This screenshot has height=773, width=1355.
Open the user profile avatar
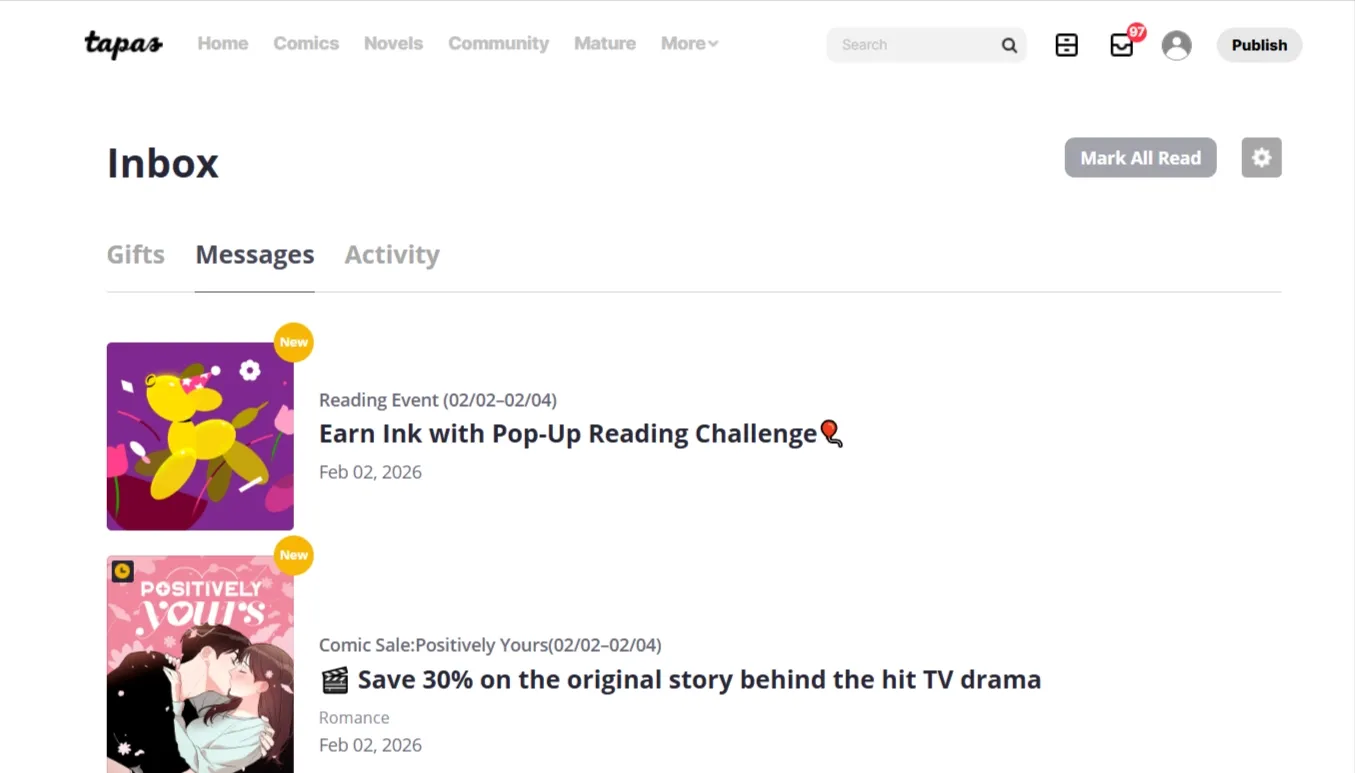tap(1177, 45)
